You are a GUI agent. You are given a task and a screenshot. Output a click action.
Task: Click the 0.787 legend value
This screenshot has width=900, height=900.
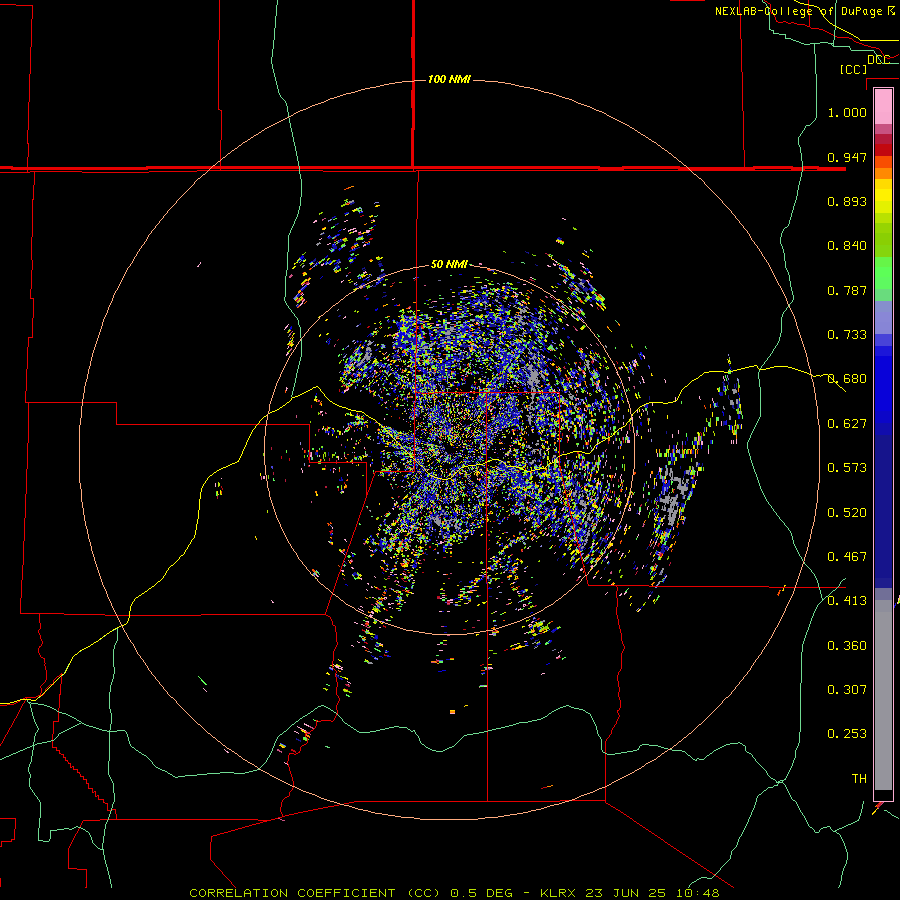point(847,290)
